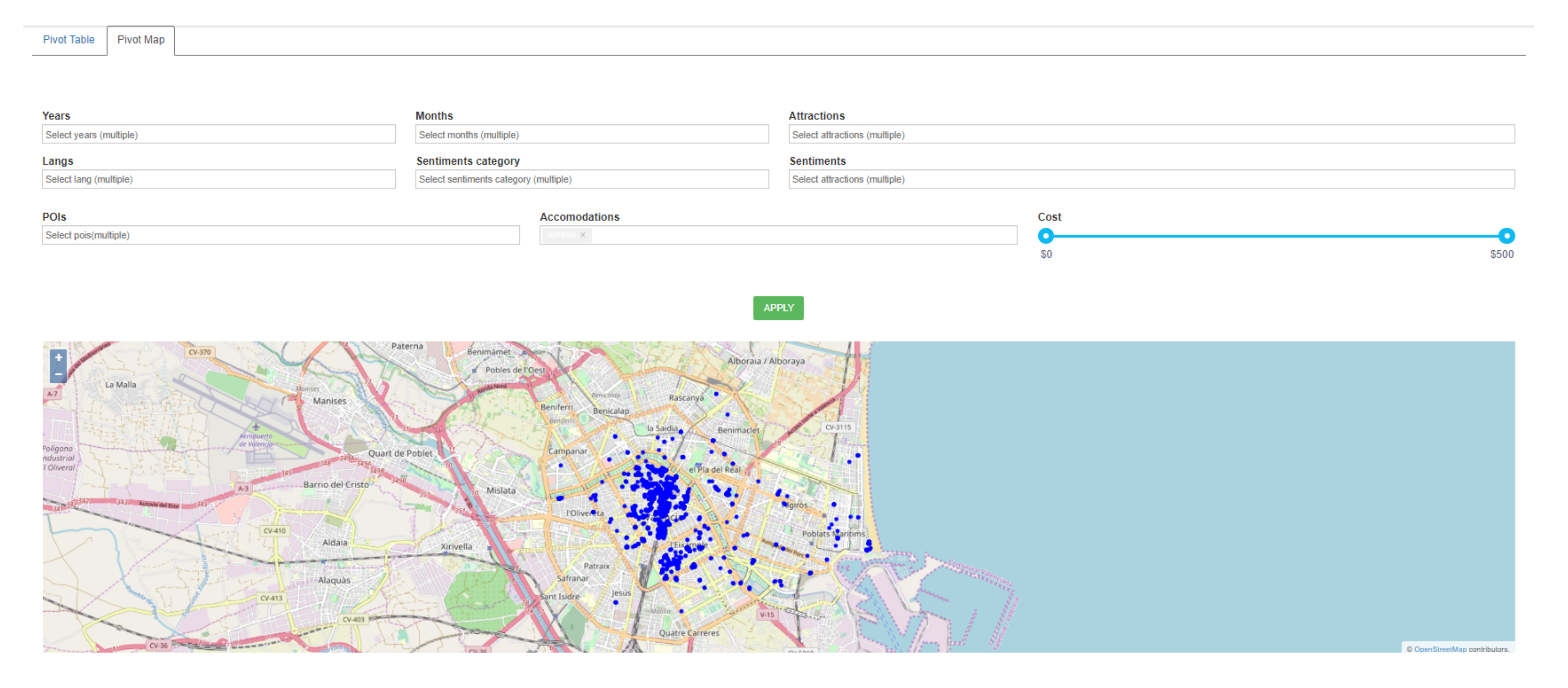Open the Langs multi-select field

click(x=219, y=179)
